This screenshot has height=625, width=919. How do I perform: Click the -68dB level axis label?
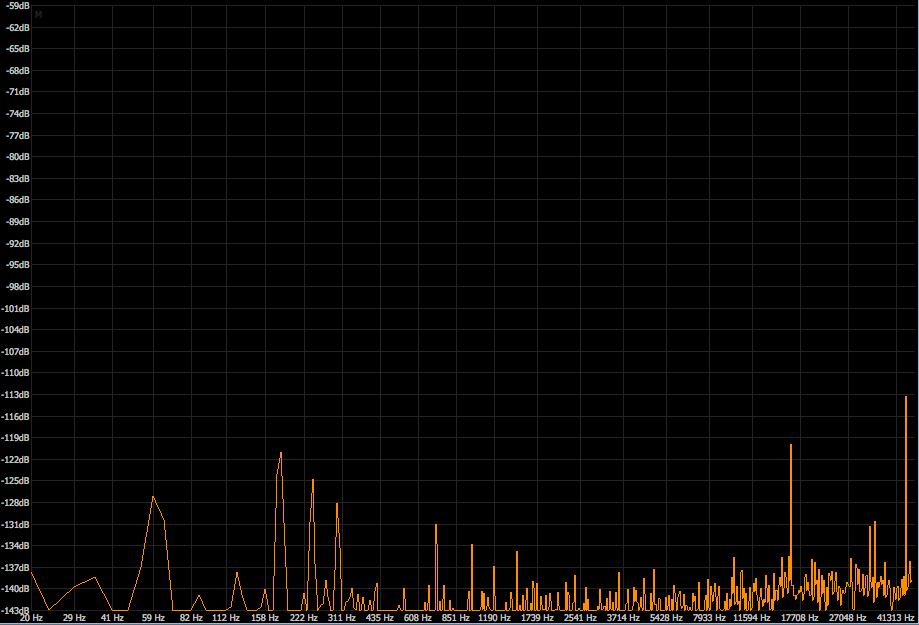click(x=18, y=70)
